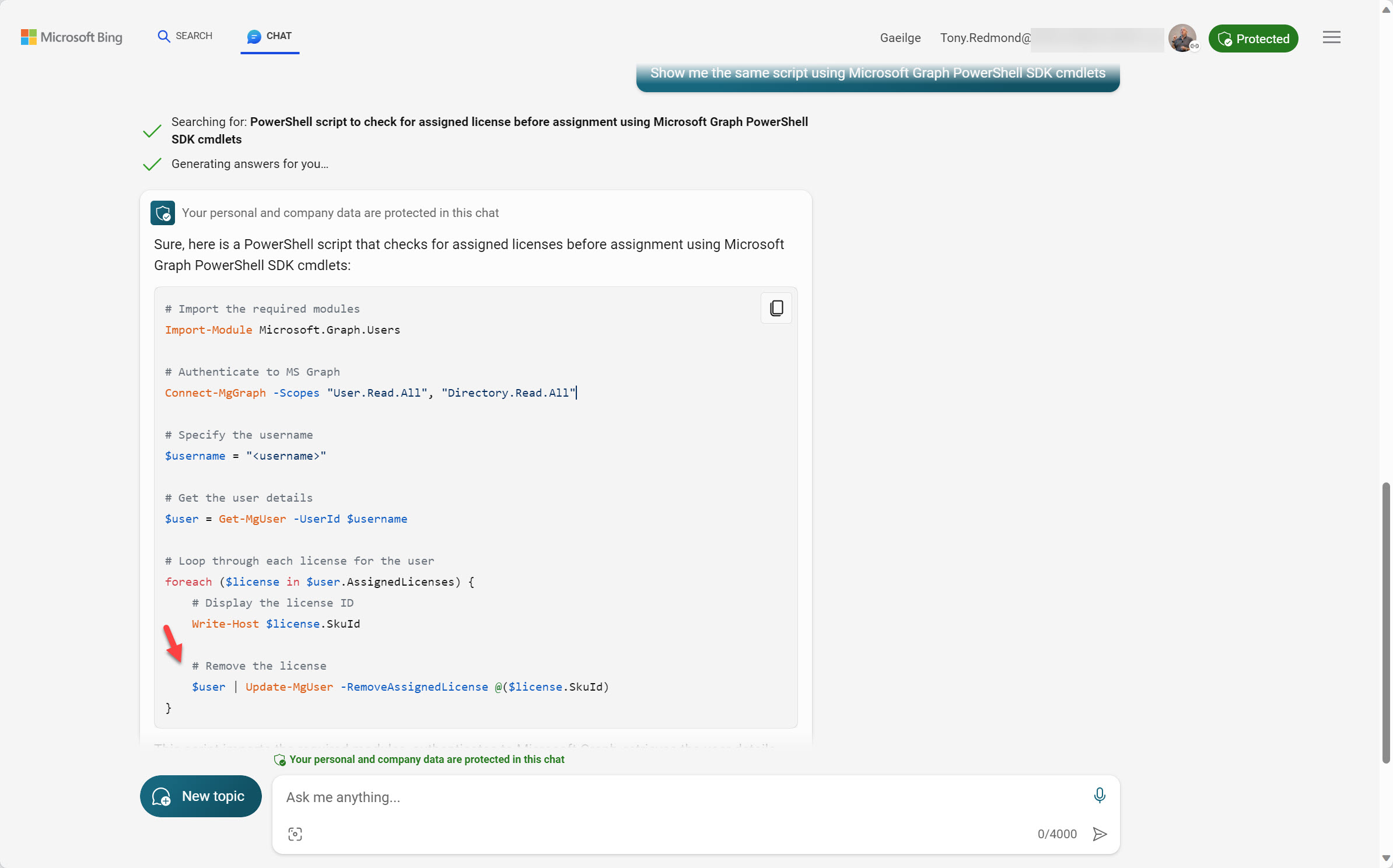Select the CHAT tab
Screen dimensions: 1393x868
click(269, 36)
